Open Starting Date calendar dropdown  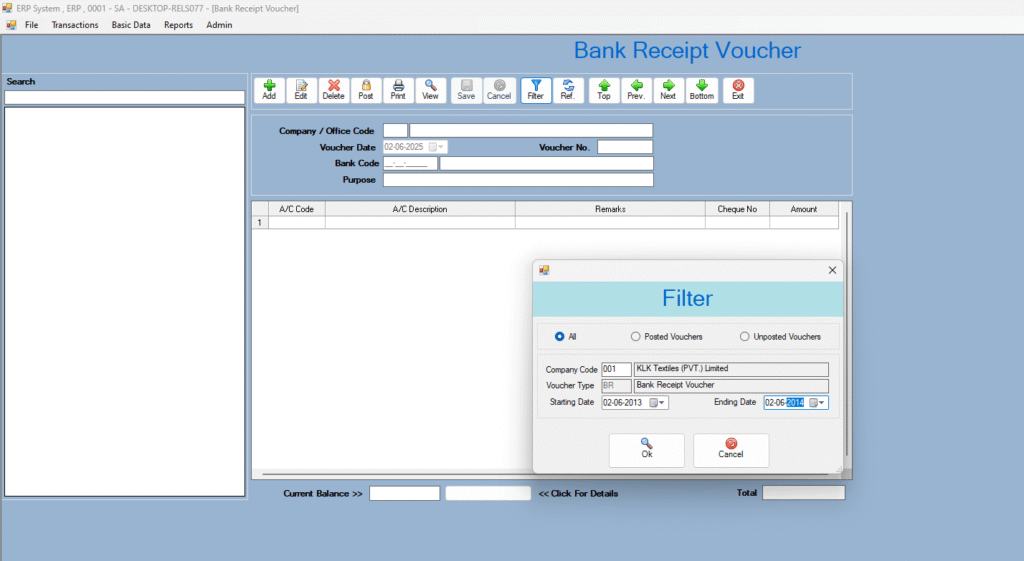coord(657,403)
